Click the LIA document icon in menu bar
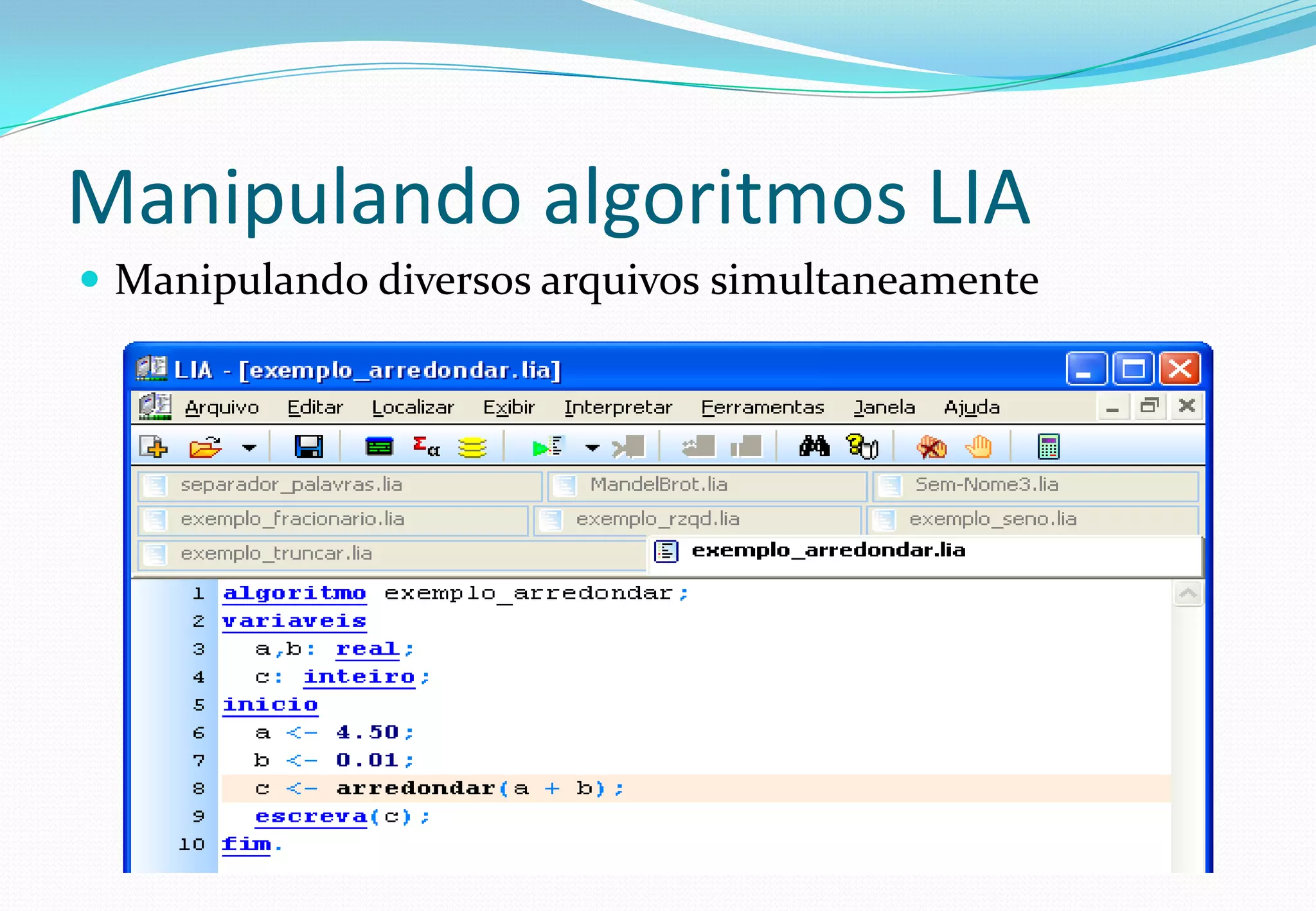This screenshot has height=911, width=1316. click(155, 407)
